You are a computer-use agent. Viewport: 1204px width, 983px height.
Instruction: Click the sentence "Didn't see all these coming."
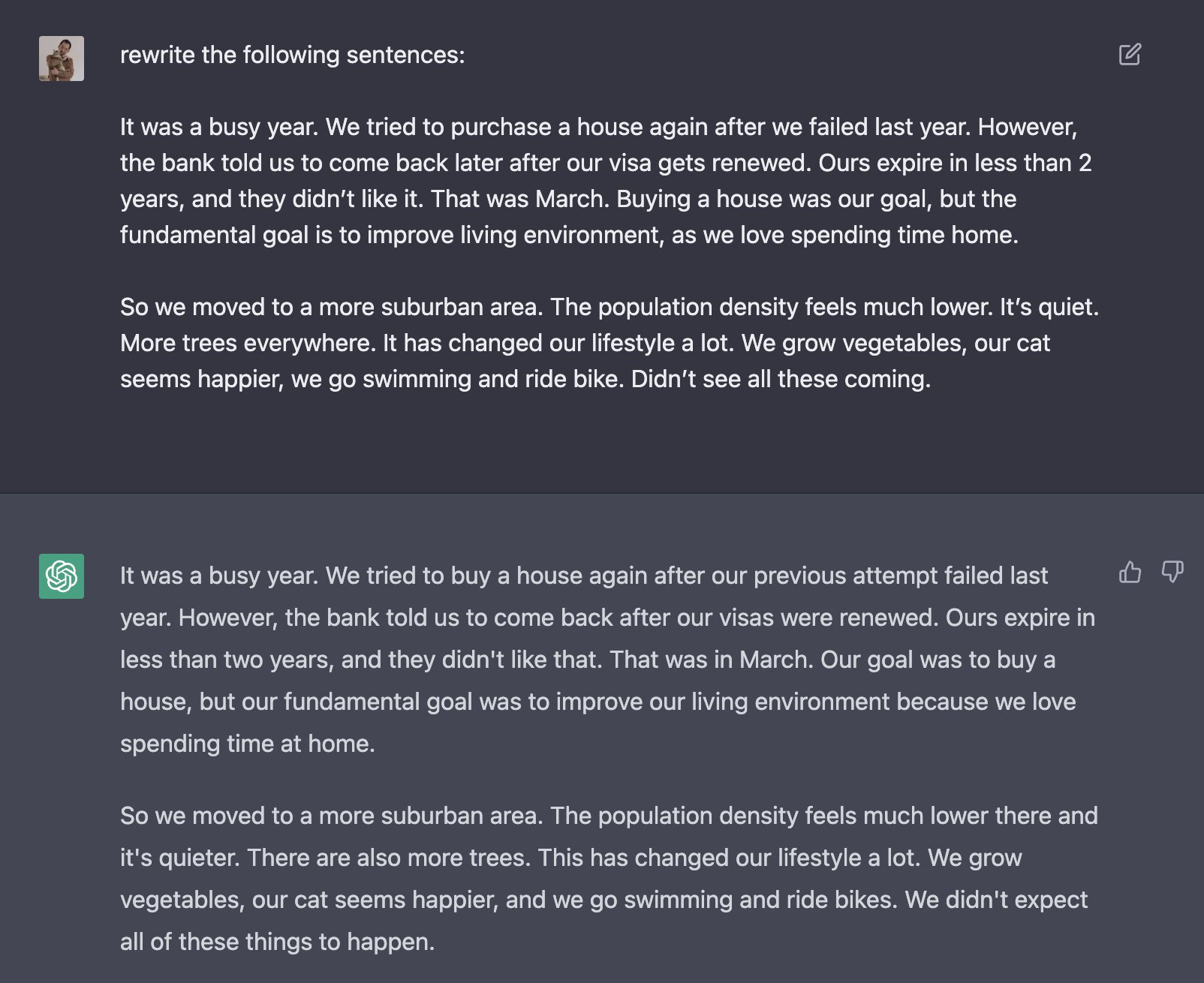tap(781, 379)
